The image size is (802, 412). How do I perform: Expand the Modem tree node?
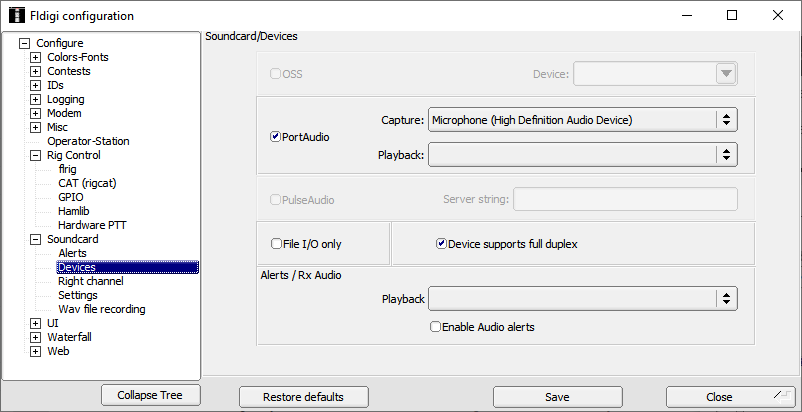click(x=36, y=113)
